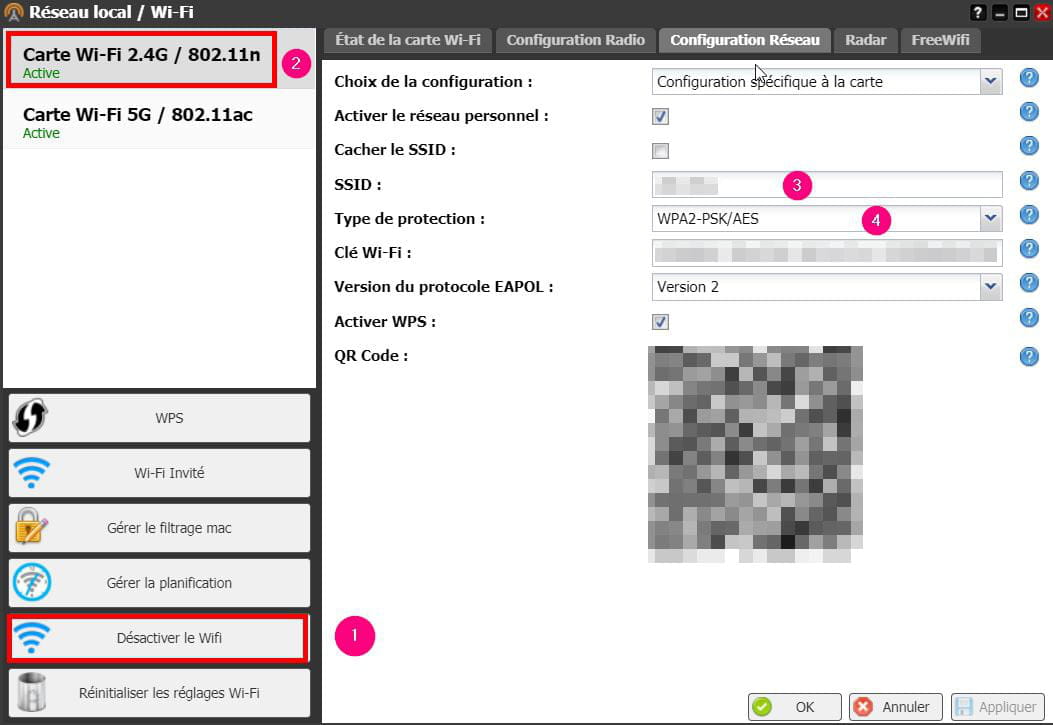1053x725 pixels.
Task: Click the WPS sync arrows icon
Action: click(x=30, y=417)
